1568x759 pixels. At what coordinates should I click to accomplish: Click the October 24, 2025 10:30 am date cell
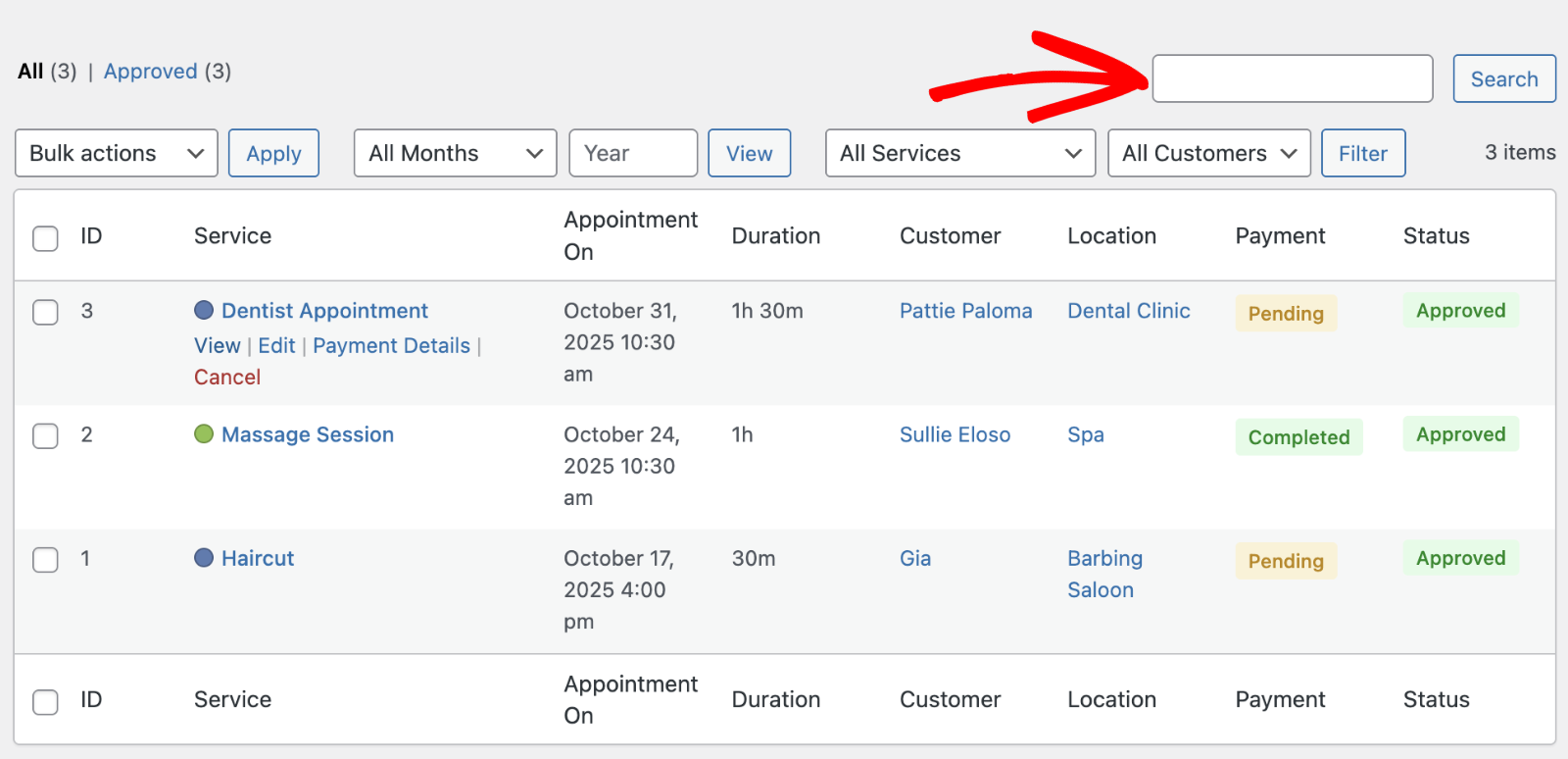pyautogui.click(x=621, y=466)
